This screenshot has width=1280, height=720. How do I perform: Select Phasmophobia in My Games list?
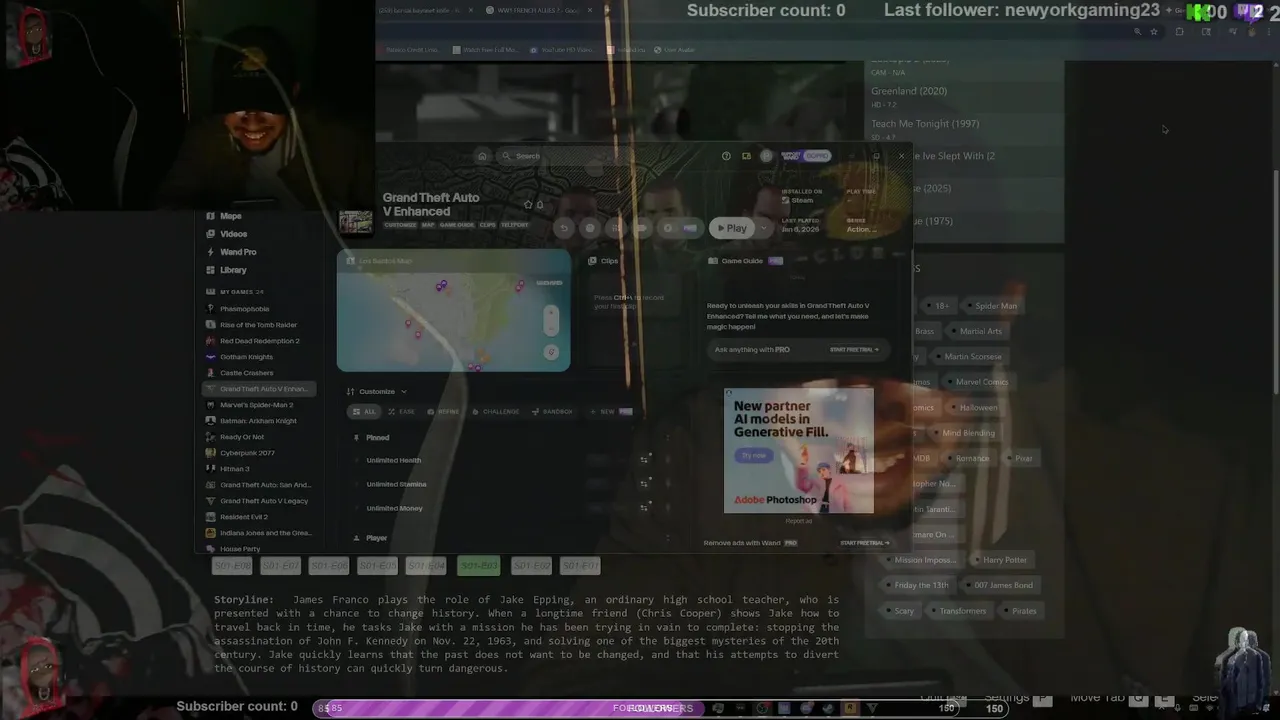click(244, 309)
